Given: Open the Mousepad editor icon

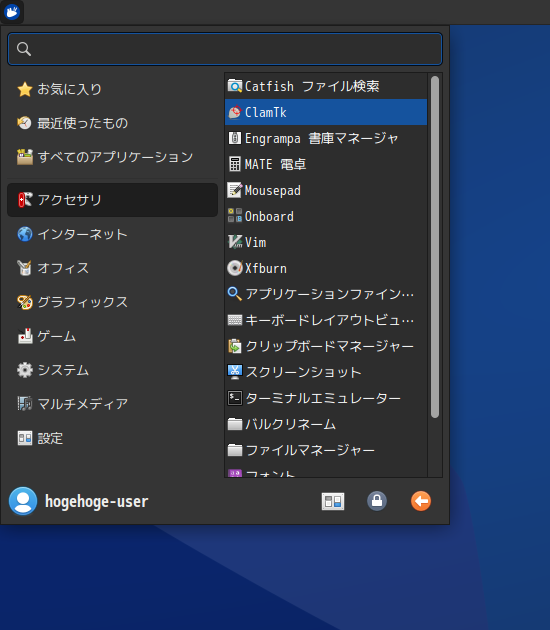Looking at the screenshot, I should pyautogui.click(x=235, y=190).
